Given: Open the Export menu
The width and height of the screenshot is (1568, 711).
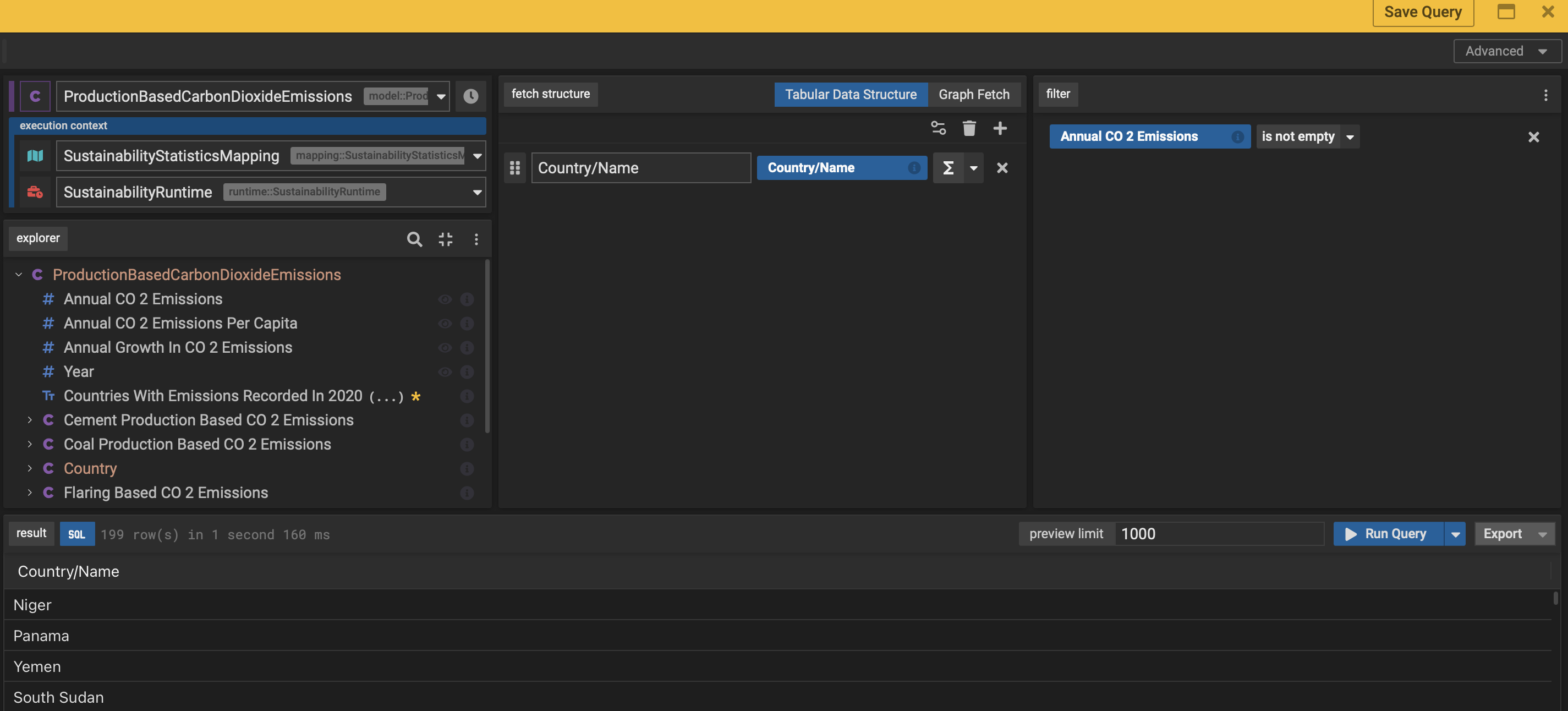Looking at the screenshot, I should click(x=1514, y=534).
